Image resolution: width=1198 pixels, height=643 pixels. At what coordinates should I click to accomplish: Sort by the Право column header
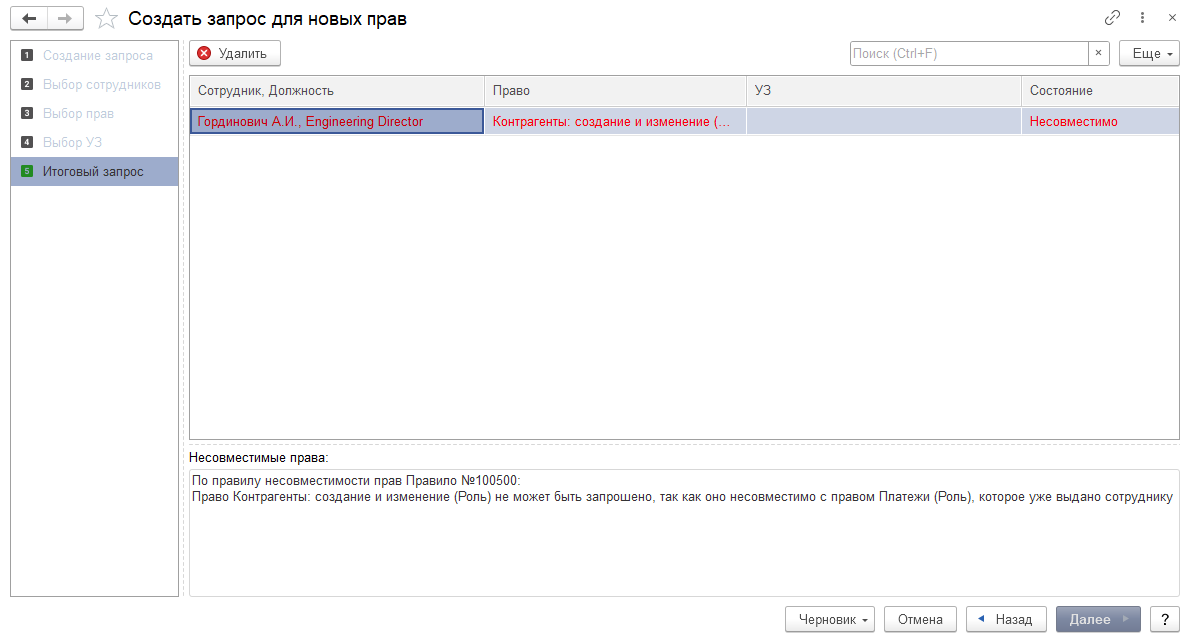pos(615,91)
